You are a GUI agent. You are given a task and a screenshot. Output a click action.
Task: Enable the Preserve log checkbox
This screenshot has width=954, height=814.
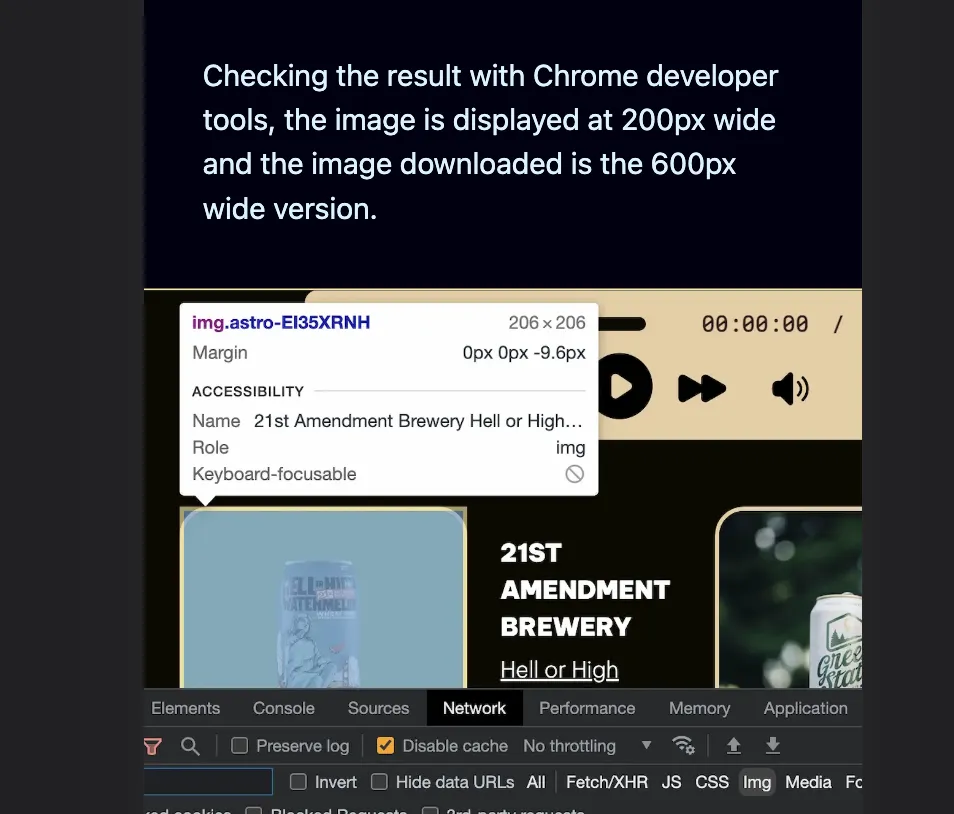[x=238, y=745]
